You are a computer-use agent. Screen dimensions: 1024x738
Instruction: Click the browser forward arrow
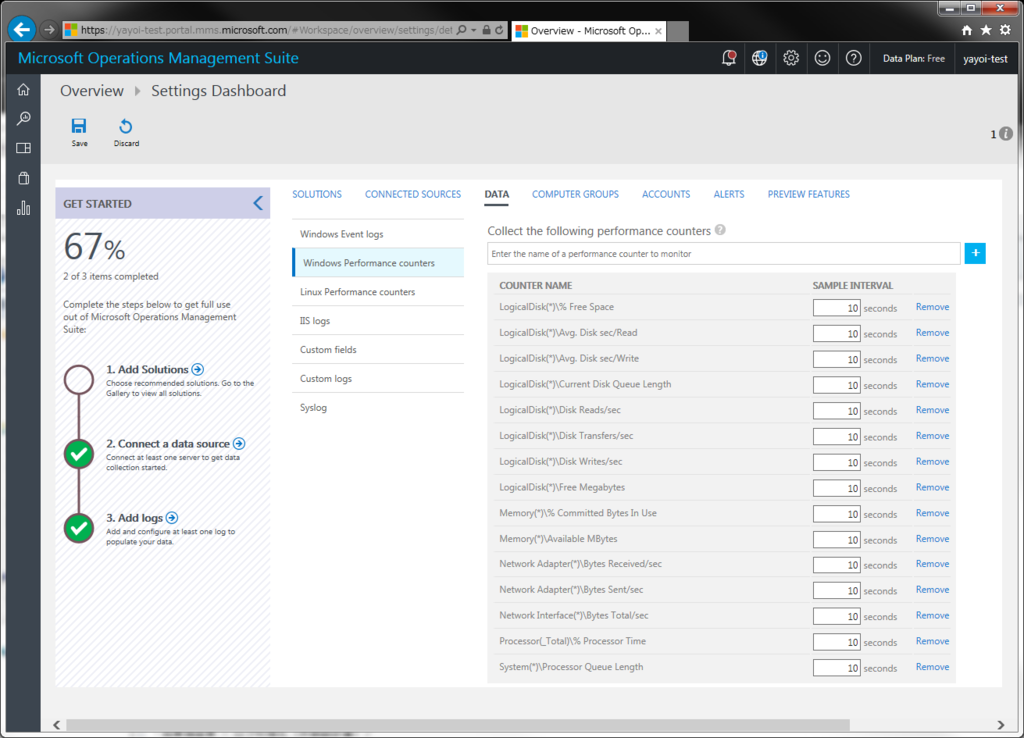pos(49,30)
